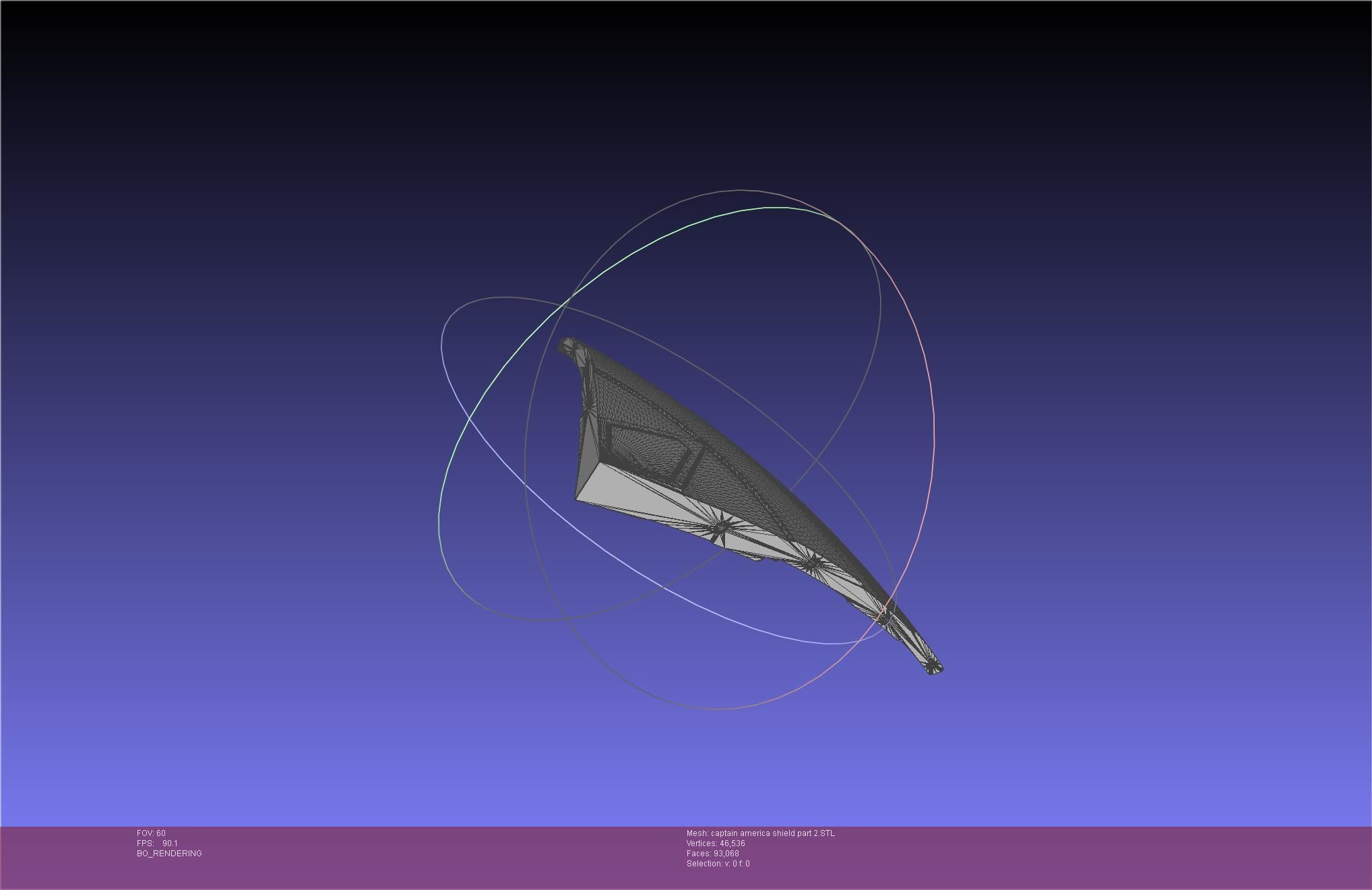Click the BO_RENDERING label
1372x890 pixels.
169,854
